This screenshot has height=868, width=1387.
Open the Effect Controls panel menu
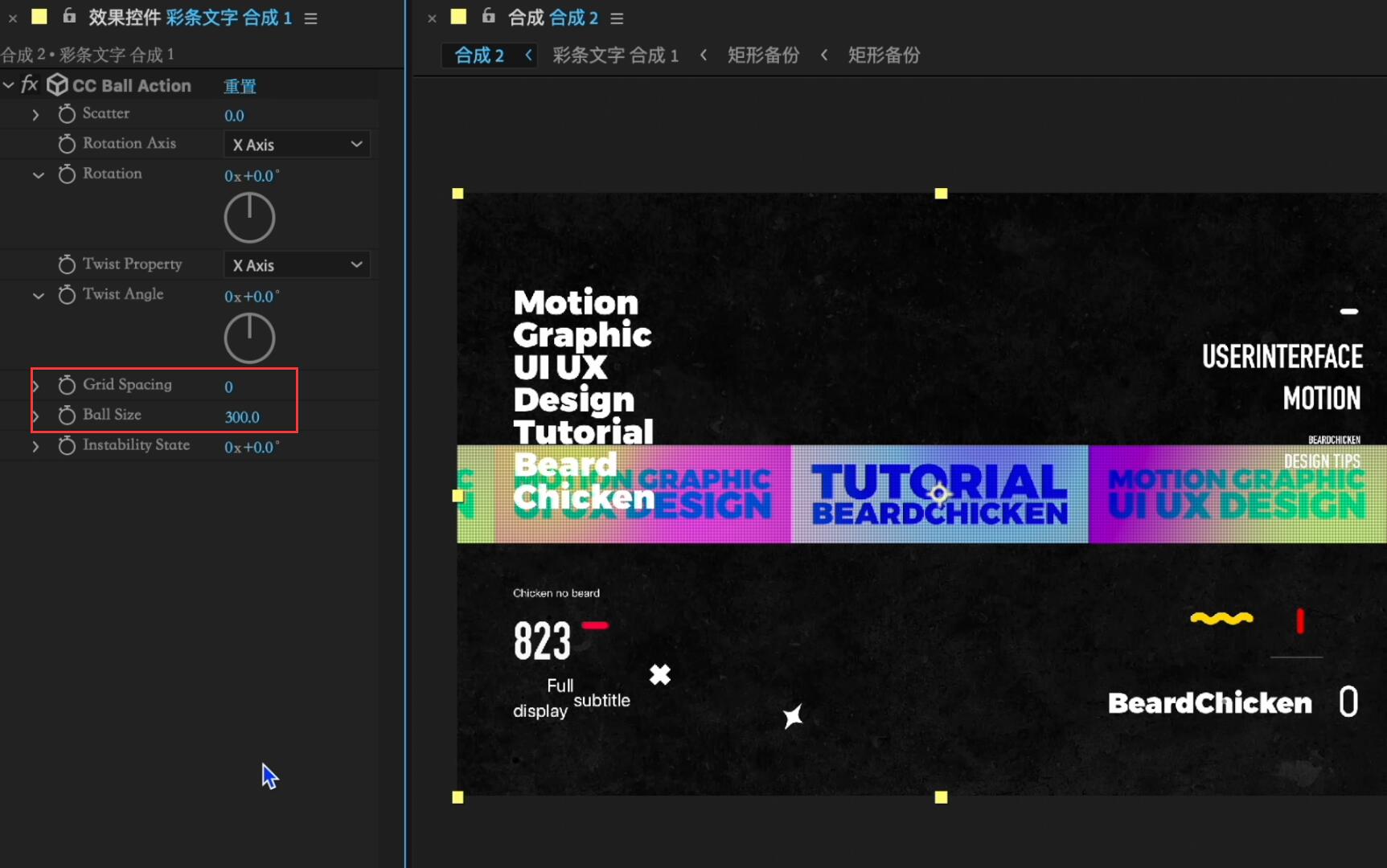pyautogui.click(x=311, y=18)
